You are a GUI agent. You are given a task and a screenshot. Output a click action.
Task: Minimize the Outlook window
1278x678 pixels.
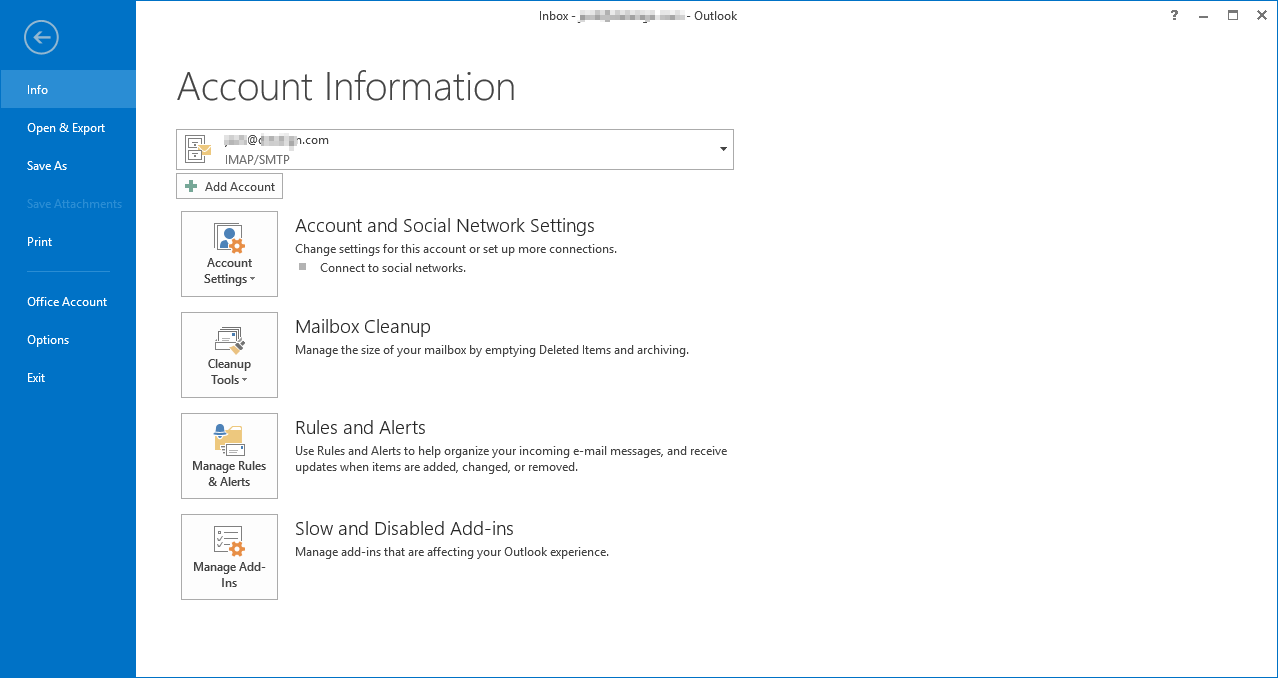[x=1204, y=15]
